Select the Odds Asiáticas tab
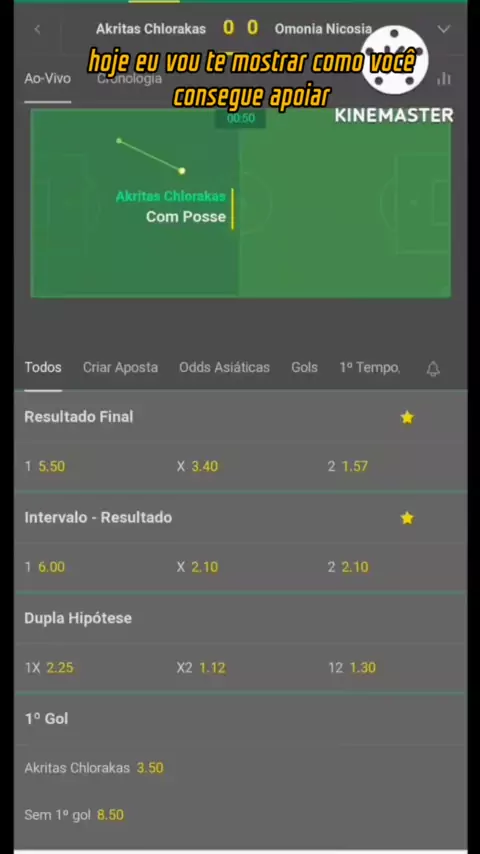 pos(224,368)
